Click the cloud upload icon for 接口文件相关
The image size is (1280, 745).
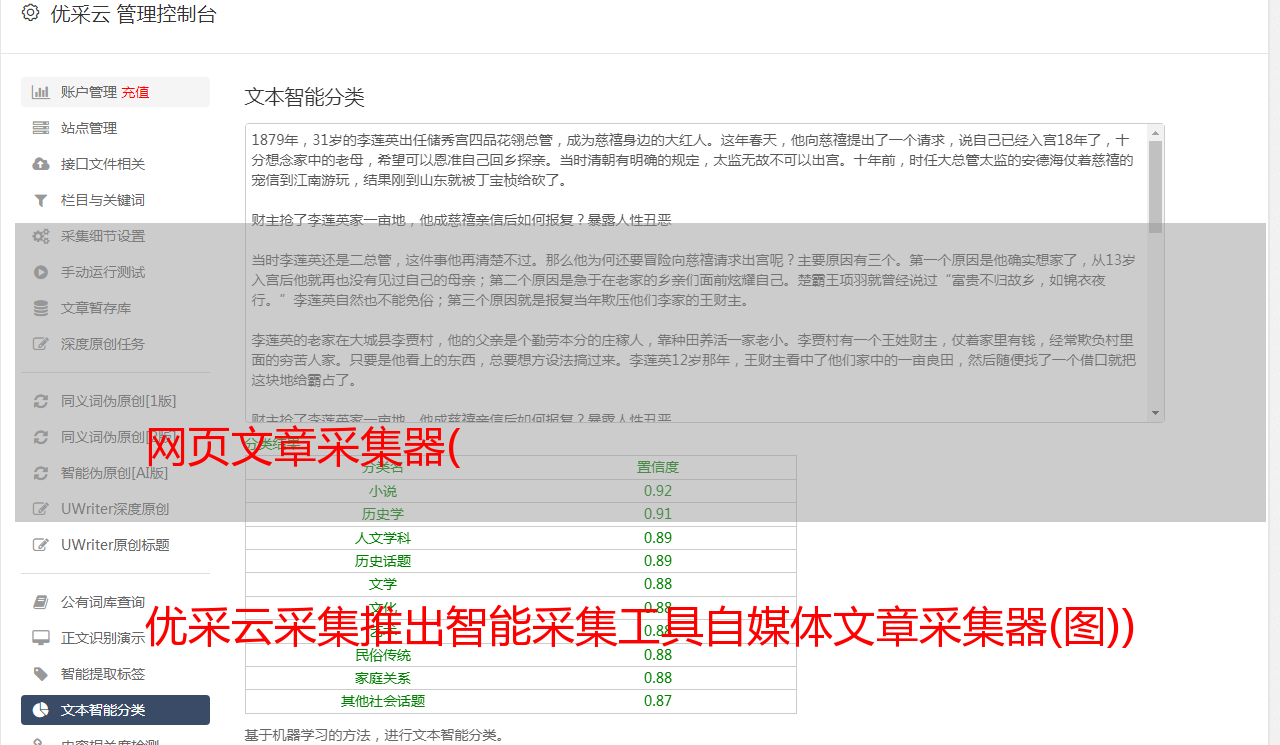41,164
